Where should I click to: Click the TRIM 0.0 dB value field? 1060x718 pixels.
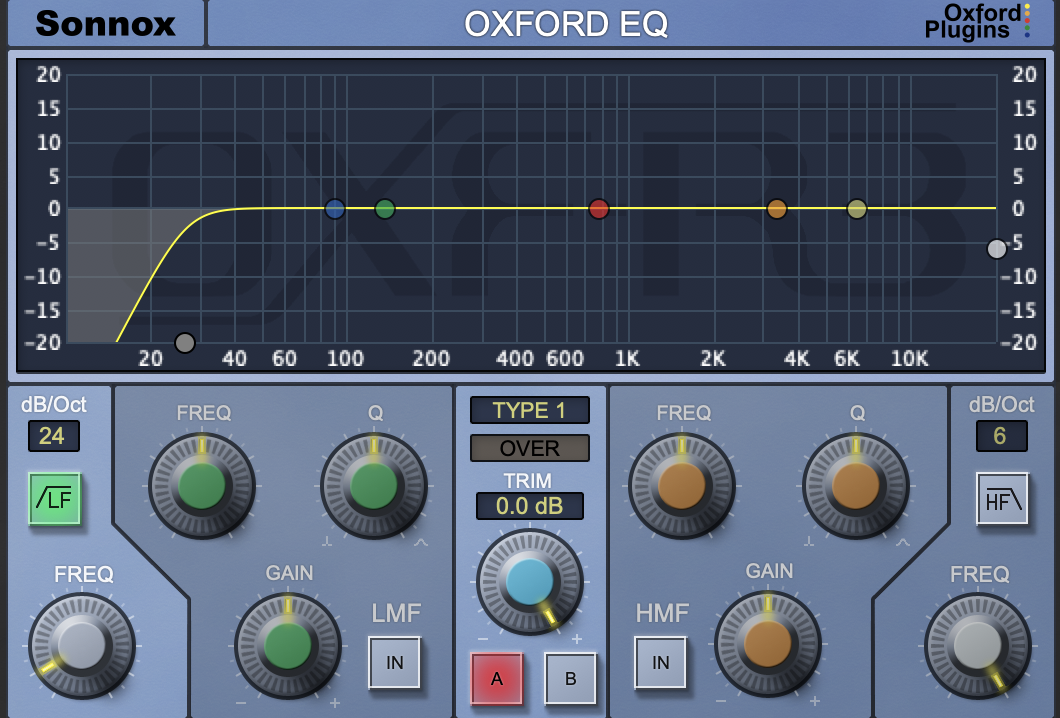[529, 506]
